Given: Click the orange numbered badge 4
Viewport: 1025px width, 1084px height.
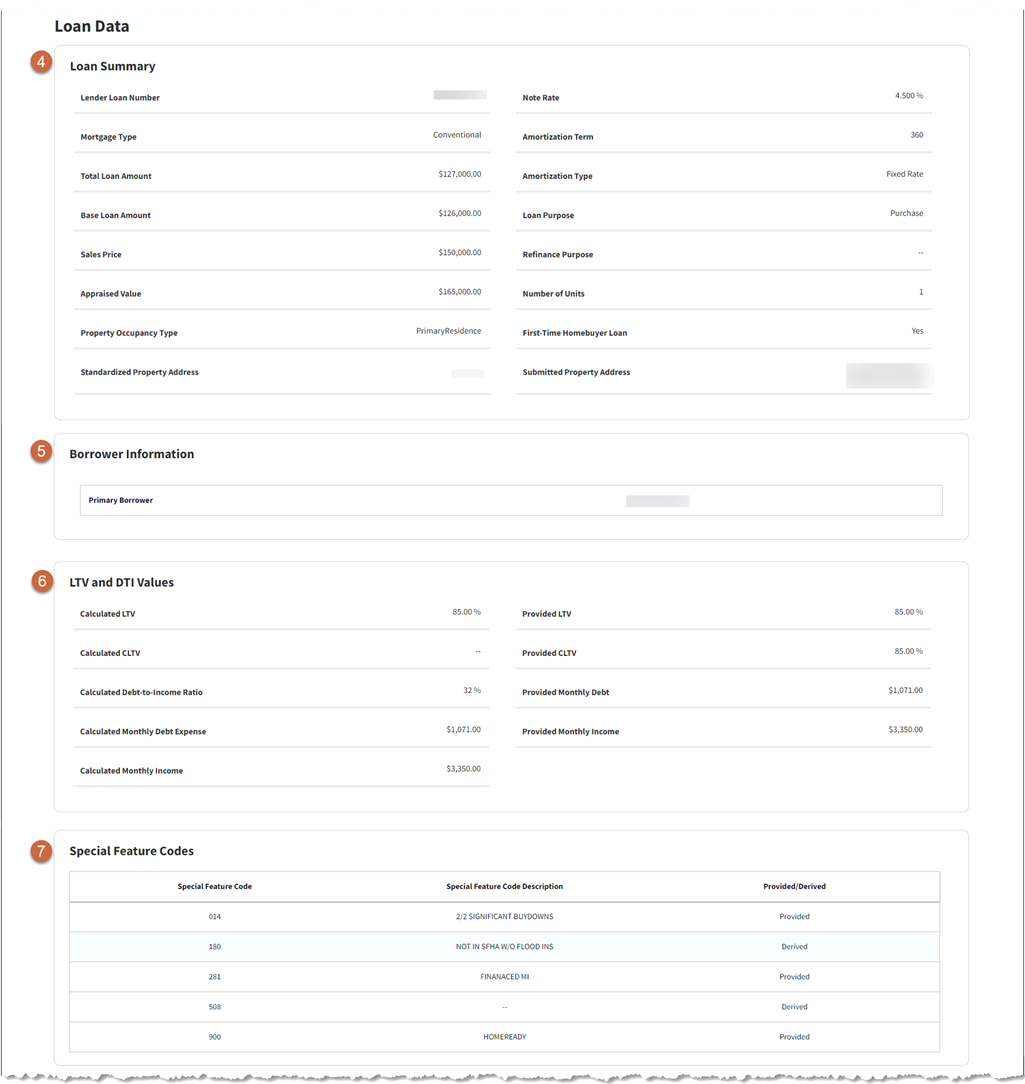Looking at the screenshot, I should point(41,62).
